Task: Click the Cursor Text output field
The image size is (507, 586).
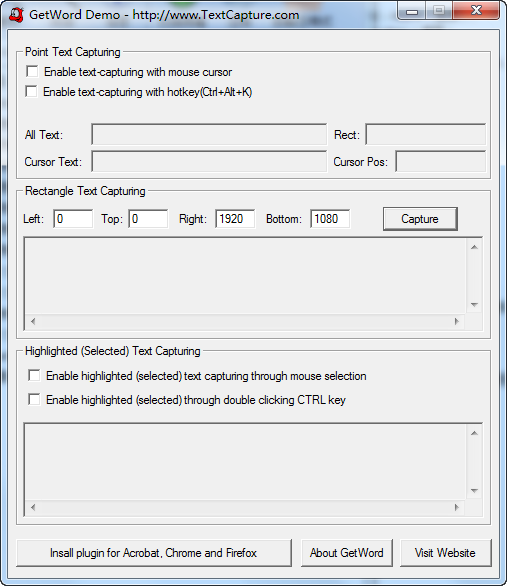Action: (x=209, y=162)
